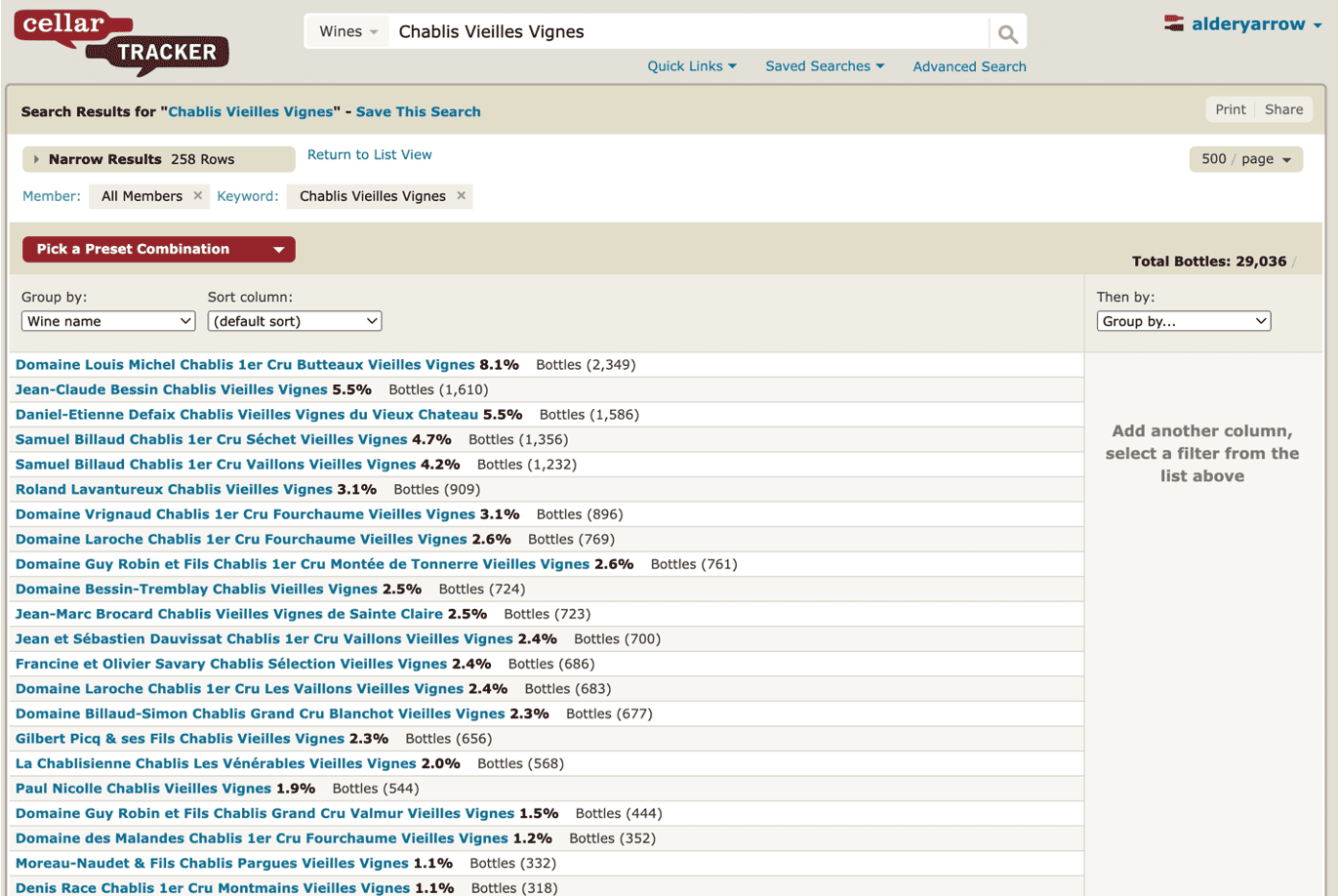The width and height of the screenshot is (1339, 896).
Task: Open Paul Nicolle Chablis Vieilles Vignes
Action: tap(143, 789)
